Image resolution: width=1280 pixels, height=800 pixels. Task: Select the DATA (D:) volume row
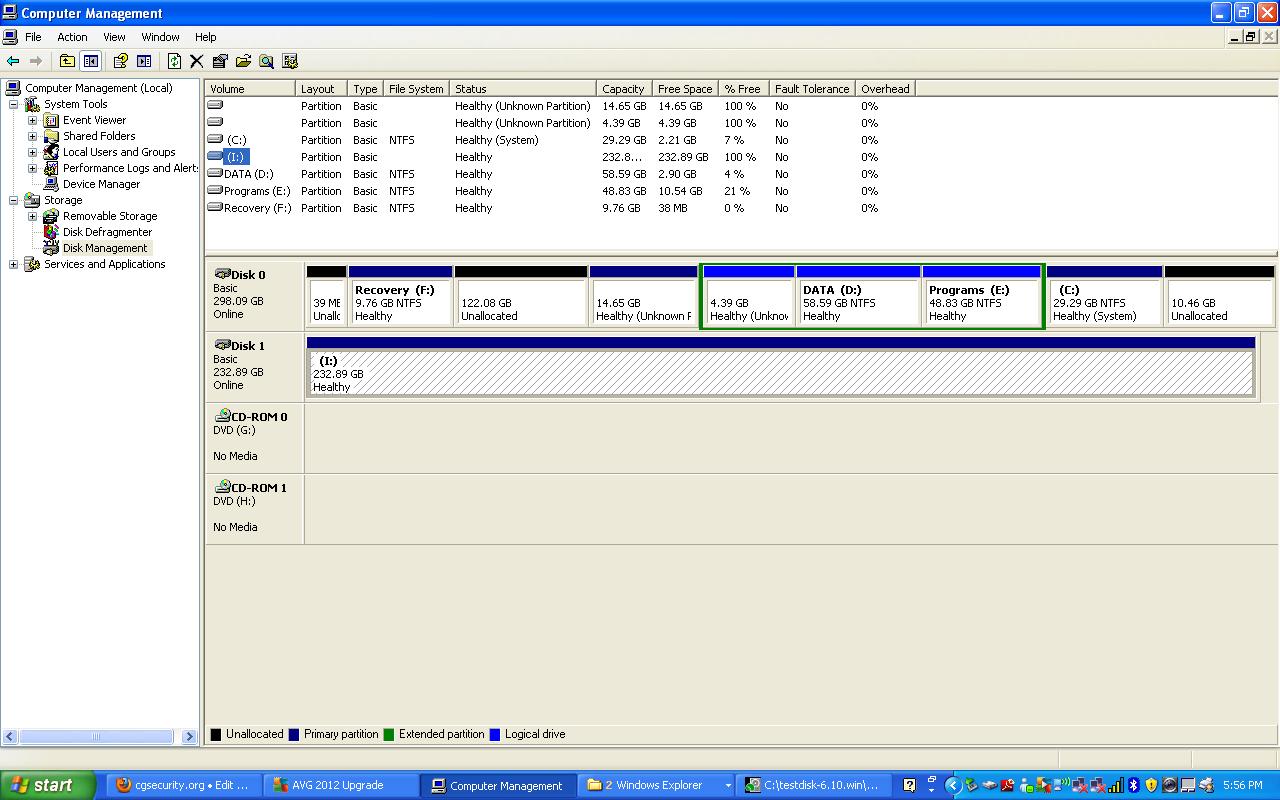click(560, 174)
